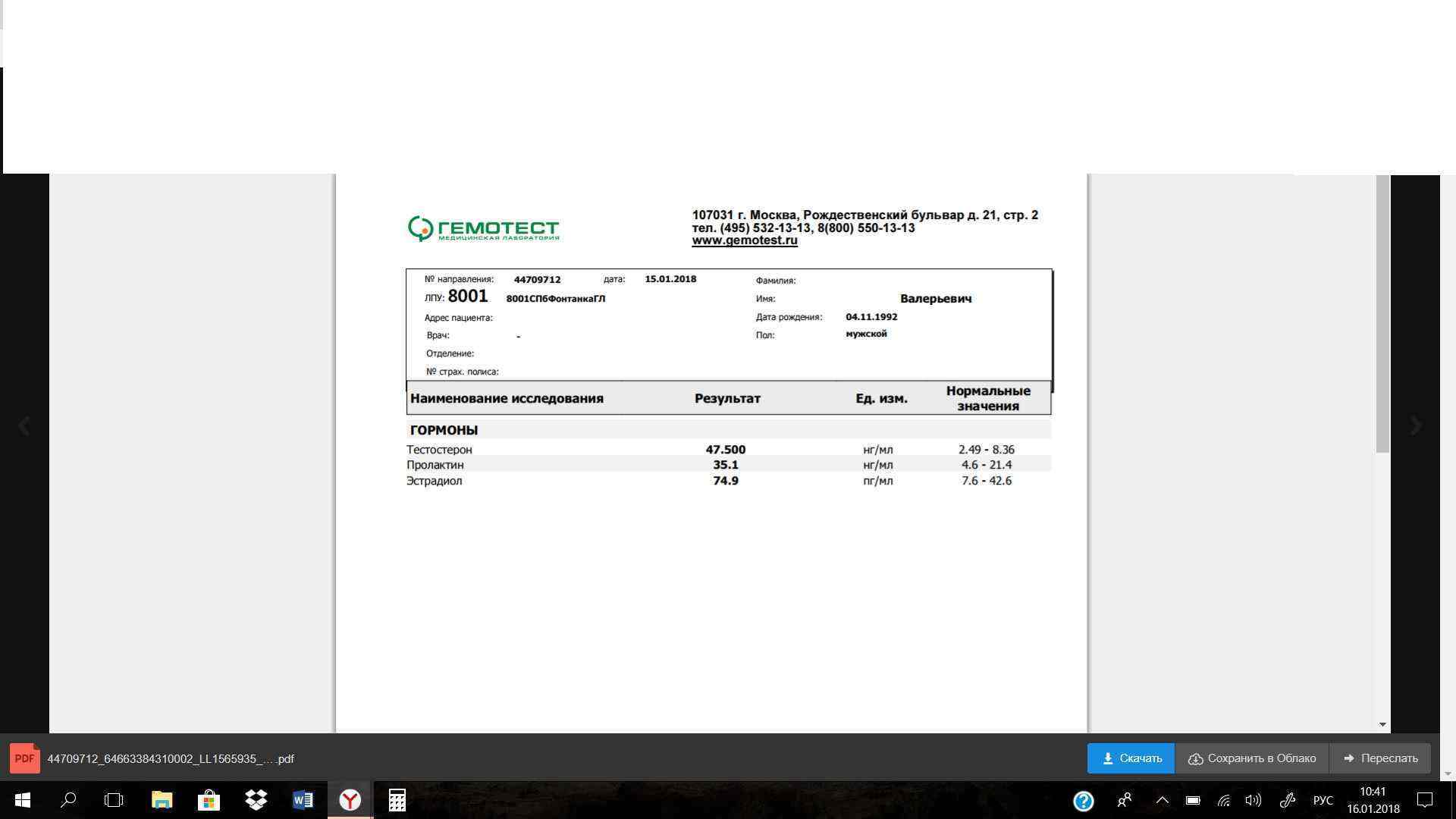Click the Скачать download button
The image size is (1456, 819).
tap(1131, 758)
